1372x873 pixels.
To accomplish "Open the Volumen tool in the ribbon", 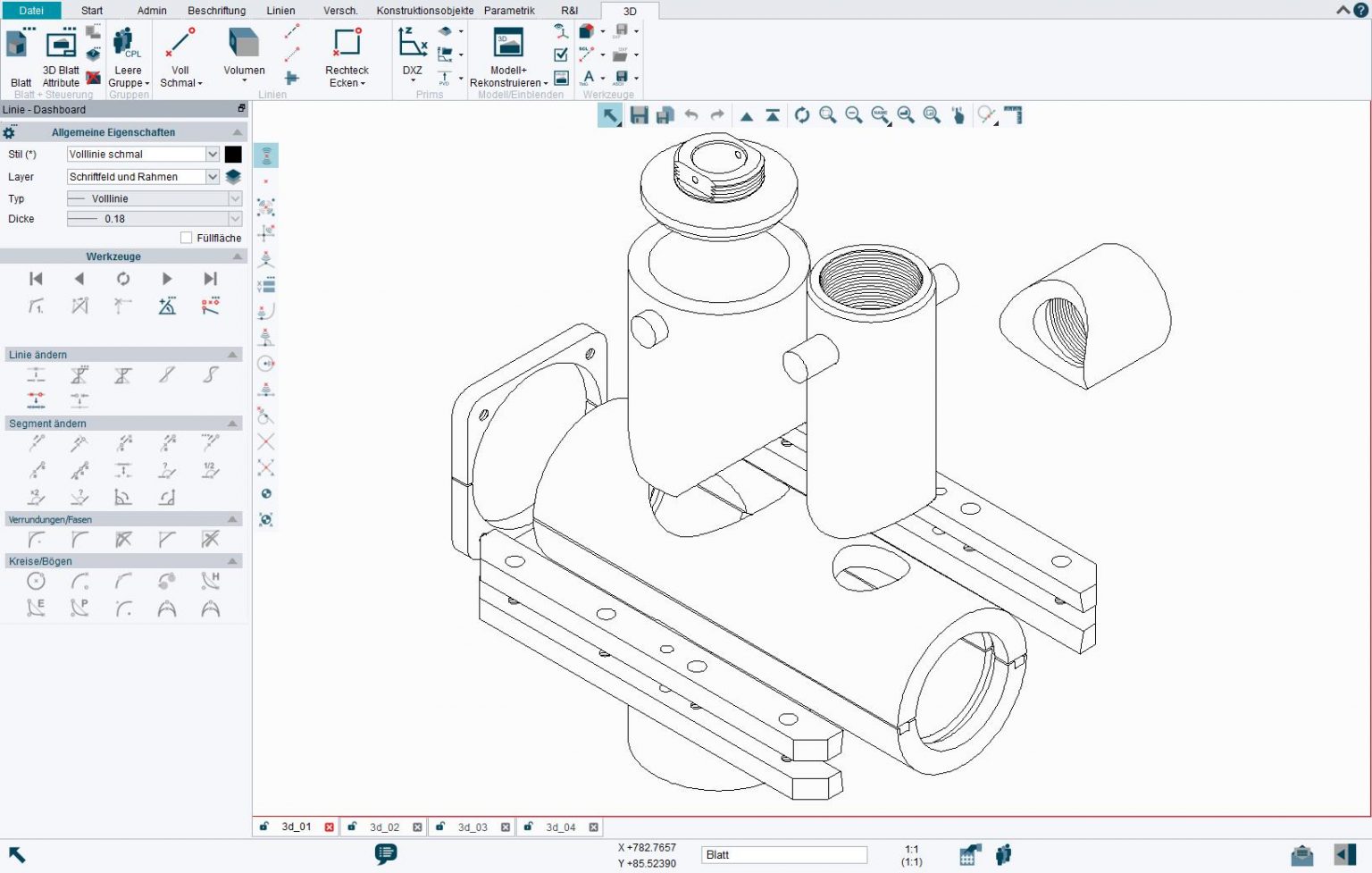I will tap(243, 49).
